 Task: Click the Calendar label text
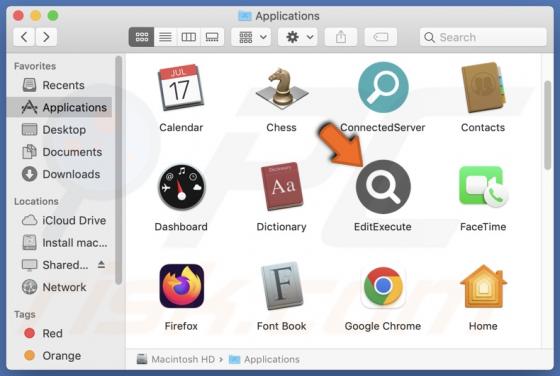pyautogui.click(x=181, y=127)
